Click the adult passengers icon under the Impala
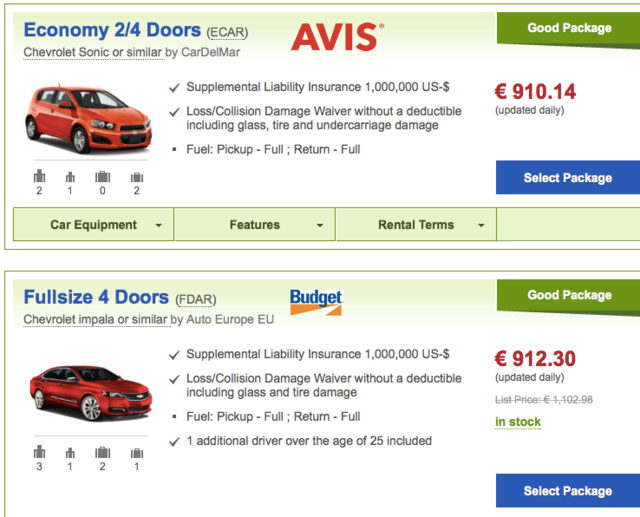 pos(39,451)
